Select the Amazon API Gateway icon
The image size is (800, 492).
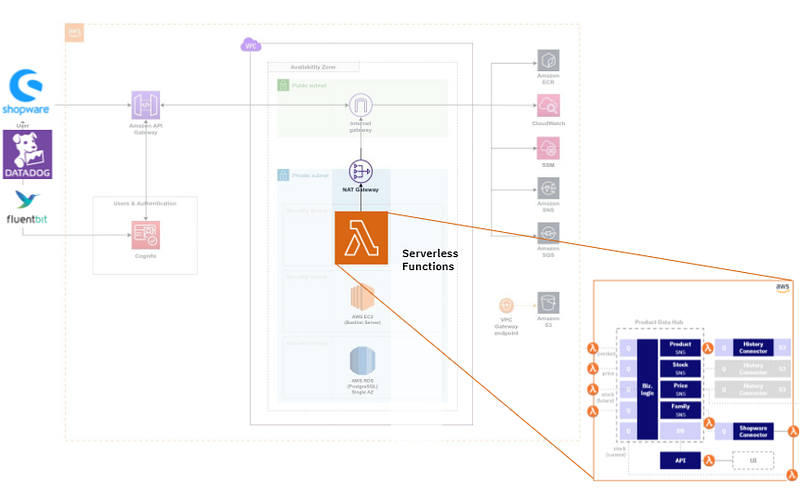(x=146, y=105)
